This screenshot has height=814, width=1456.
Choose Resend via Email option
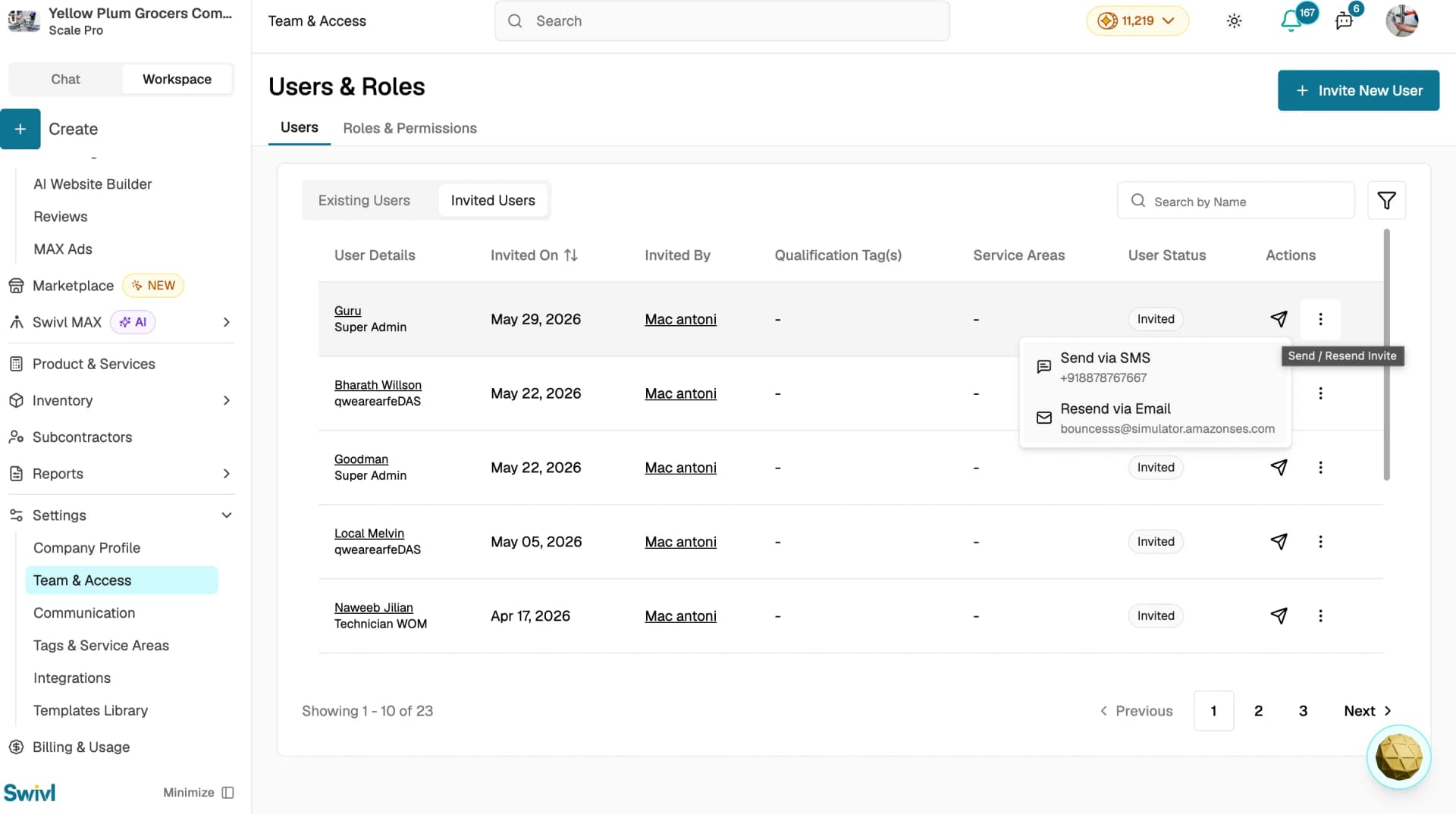click(1156, 418)
